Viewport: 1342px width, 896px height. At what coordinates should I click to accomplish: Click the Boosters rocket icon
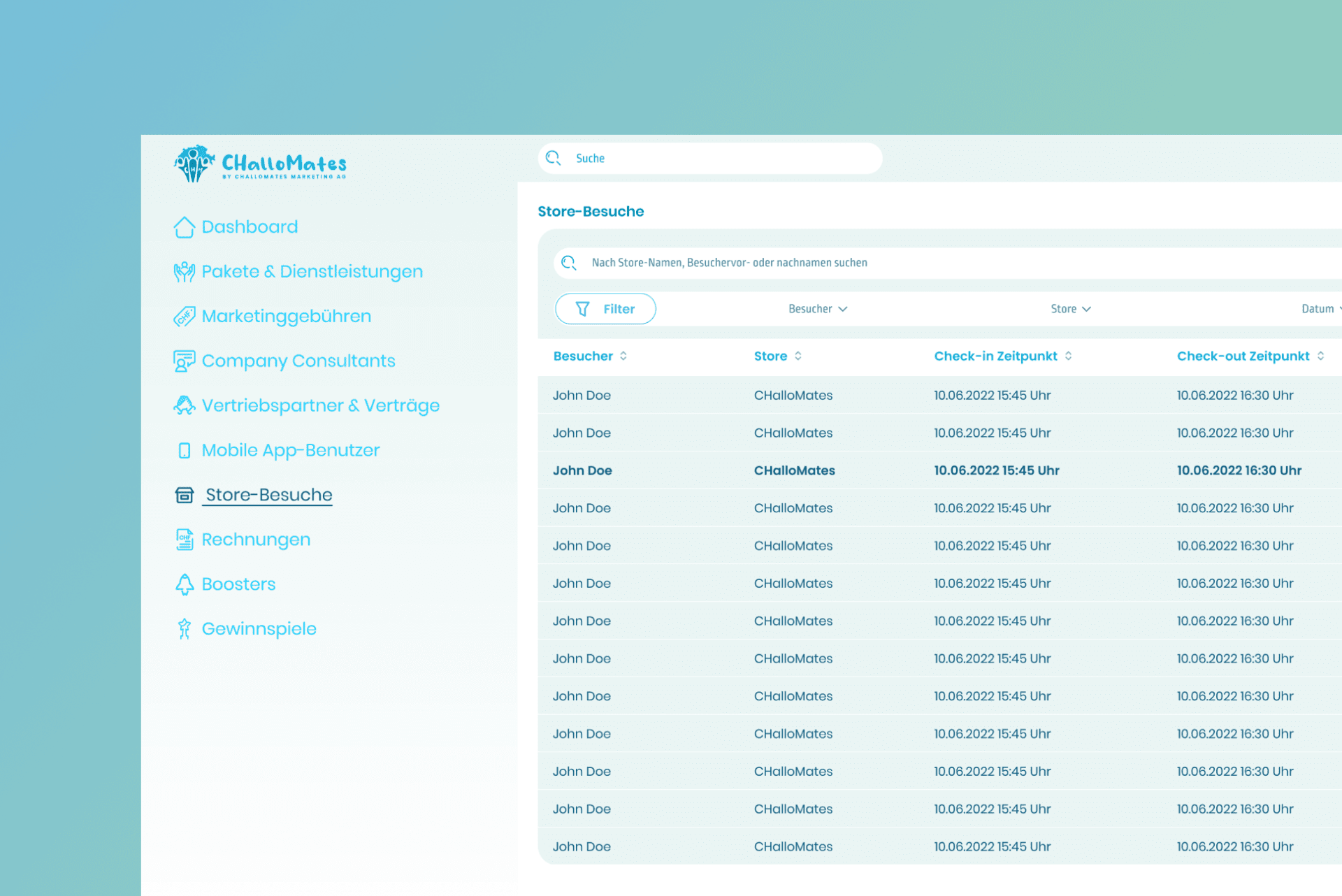point(184,584)
